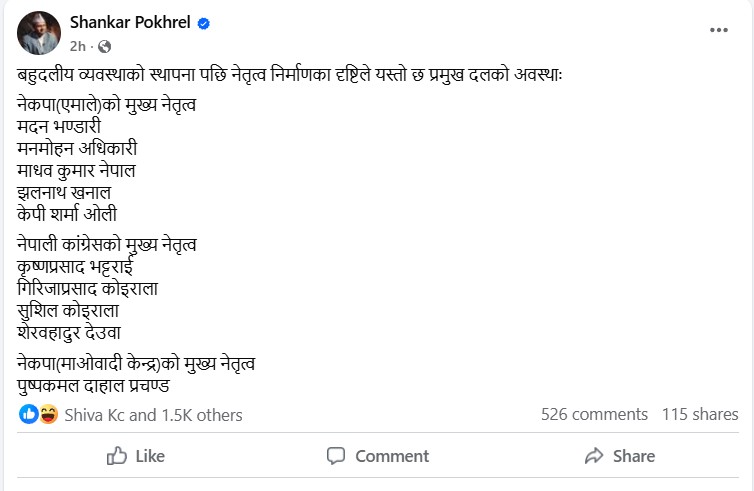Click the Haha reaction emoji

[47, 414]
